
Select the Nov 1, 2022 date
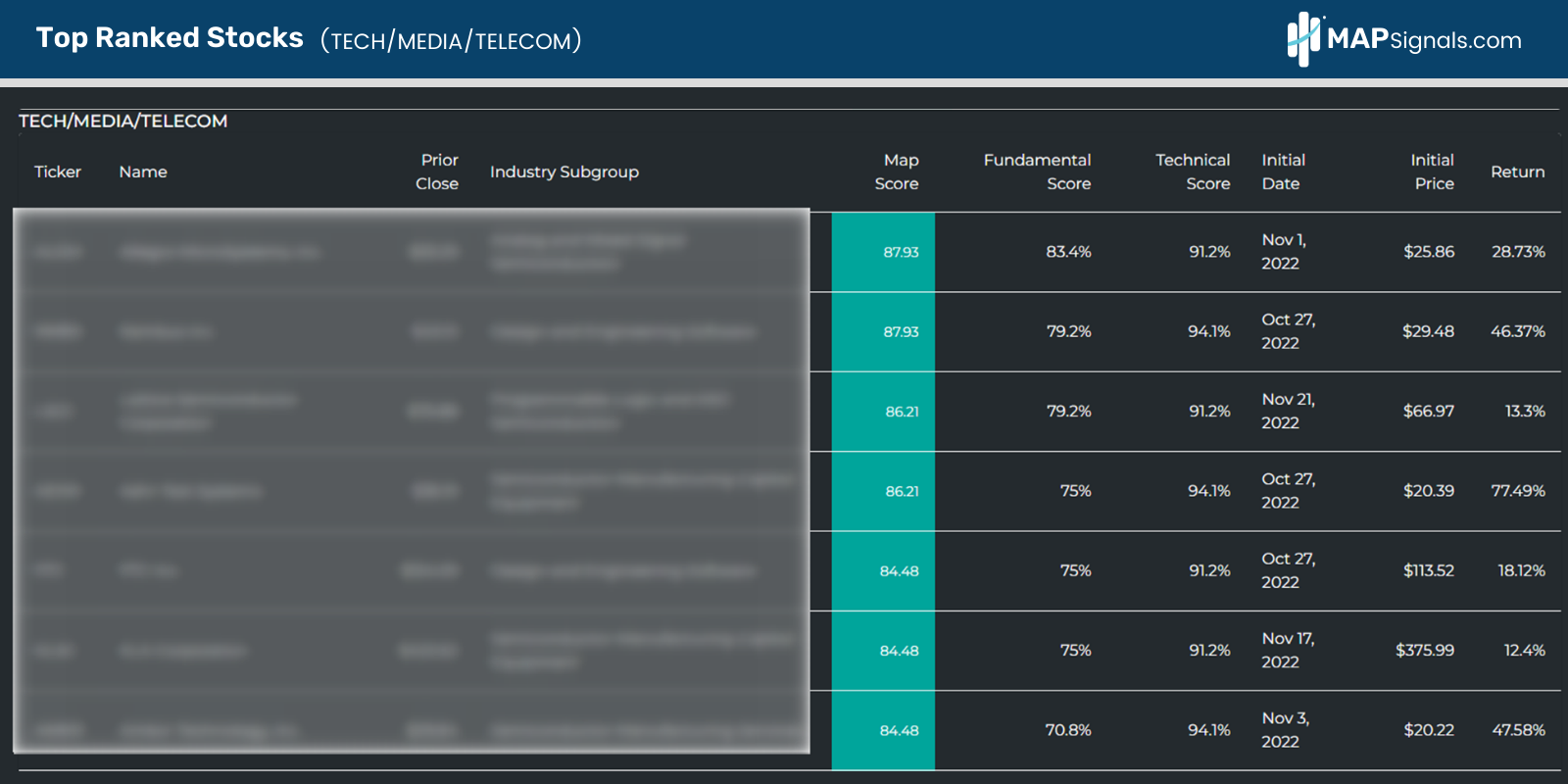pos(1284,252)
